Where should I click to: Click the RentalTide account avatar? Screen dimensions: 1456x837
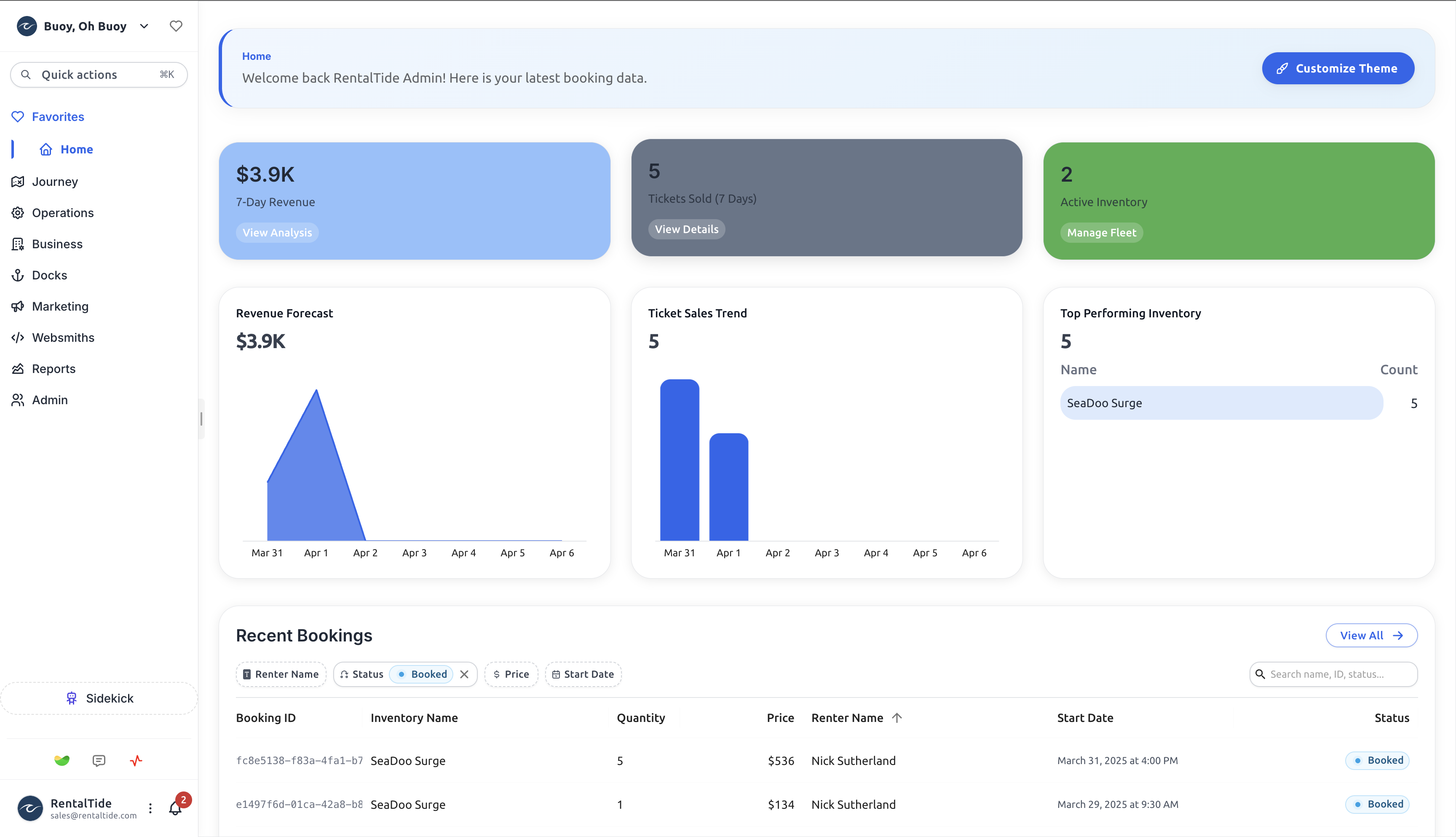click(x=30, y=808)
